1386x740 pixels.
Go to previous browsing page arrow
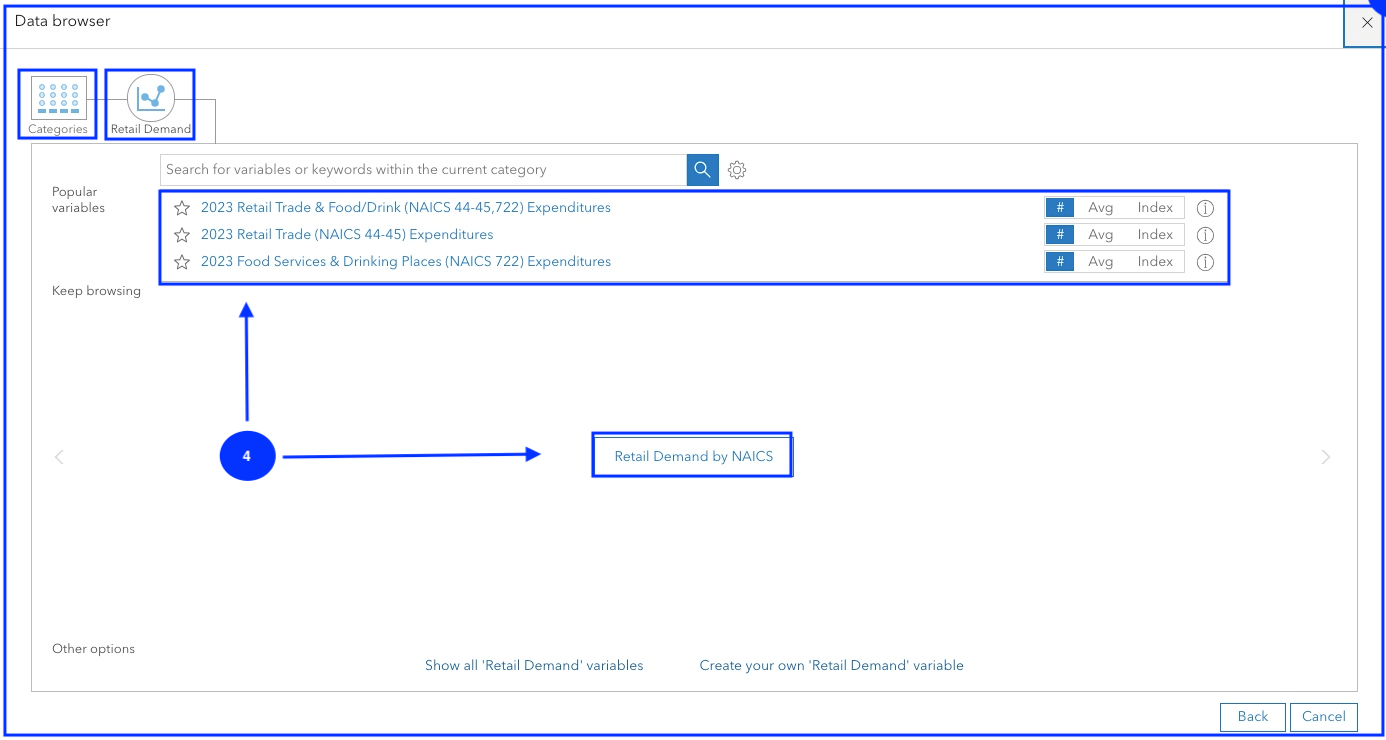59,457
